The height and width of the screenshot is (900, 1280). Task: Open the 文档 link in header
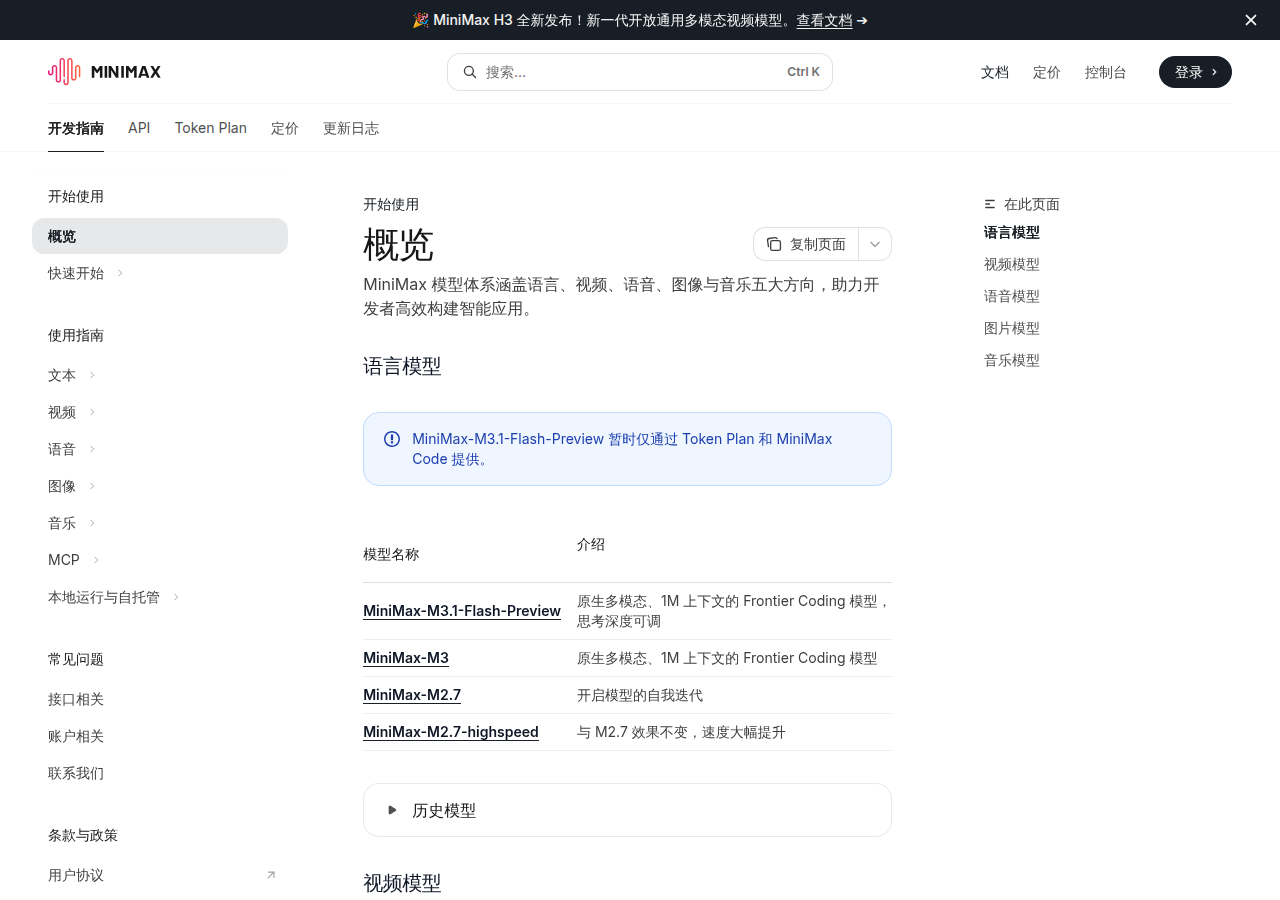(995, 72)
